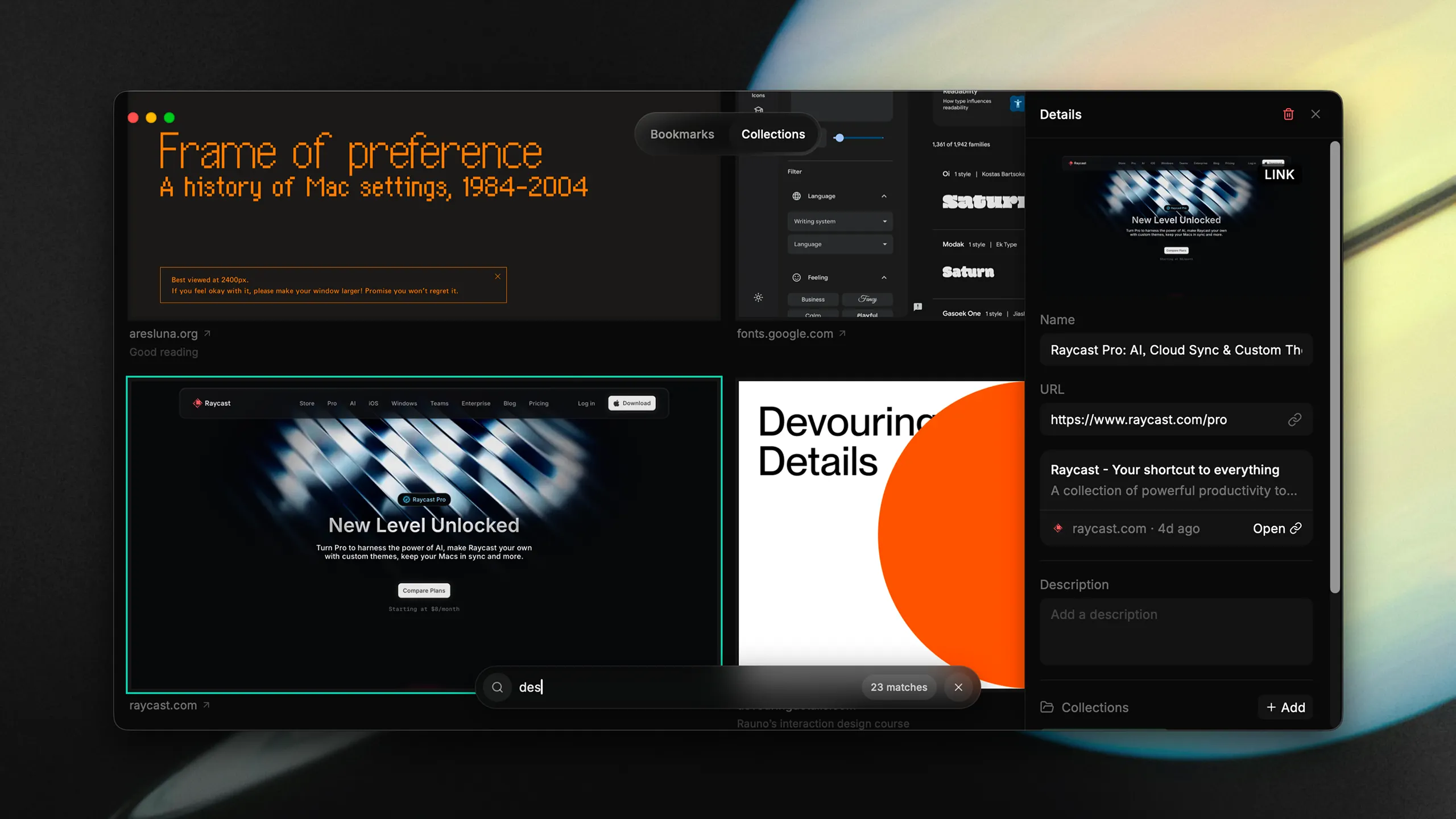Close the Details panel

click(x=1316, y=114)
